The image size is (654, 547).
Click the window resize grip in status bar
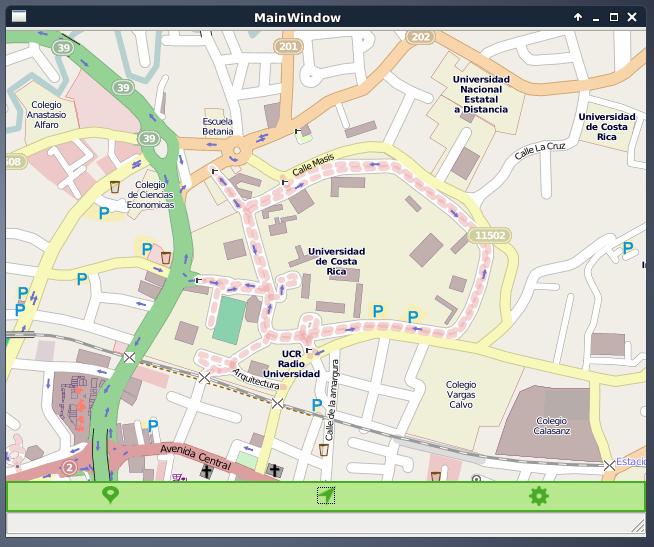(638, 526)
